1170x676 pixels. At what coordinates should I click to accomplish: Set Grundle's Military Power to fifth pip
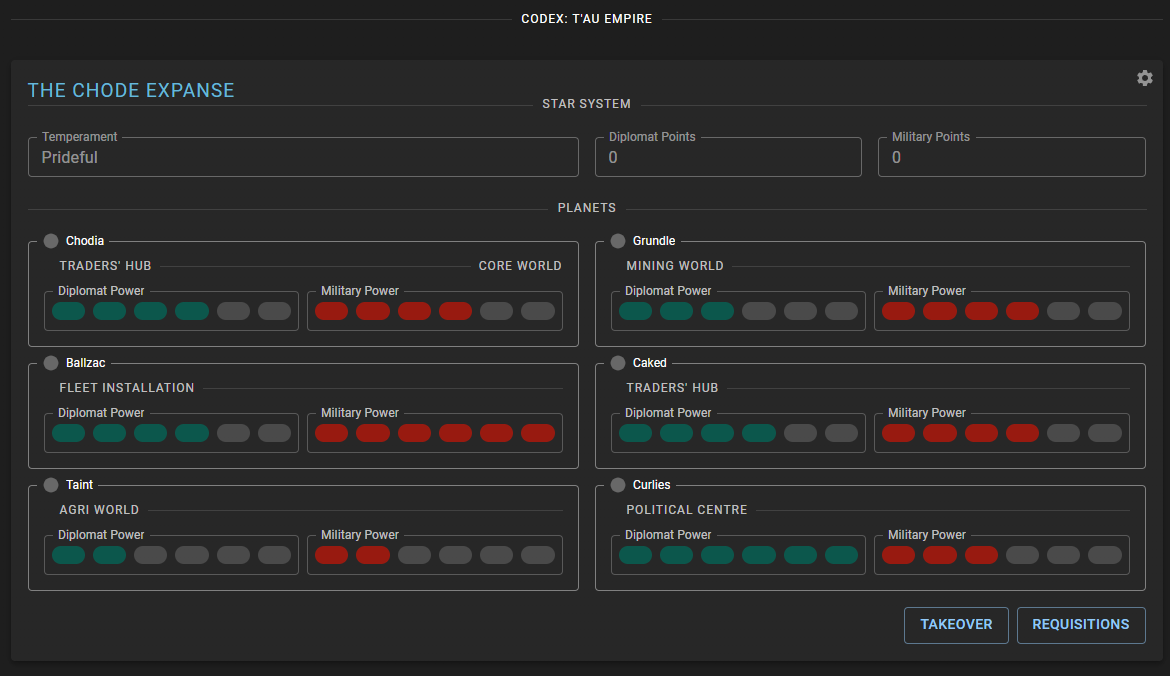point(1064,311)
